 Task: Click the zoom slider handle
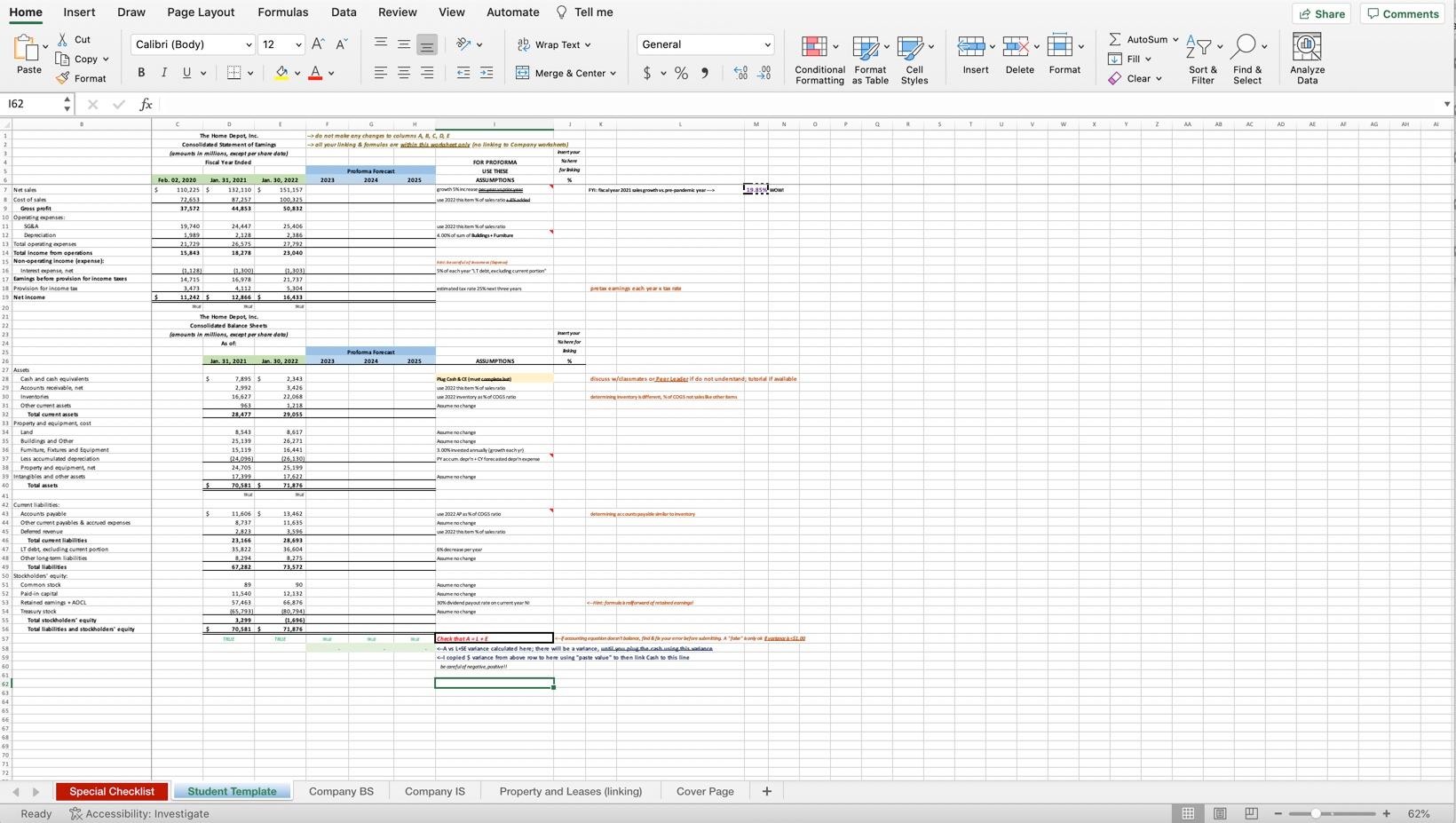pyautogui.click(x=1316, y=813)
